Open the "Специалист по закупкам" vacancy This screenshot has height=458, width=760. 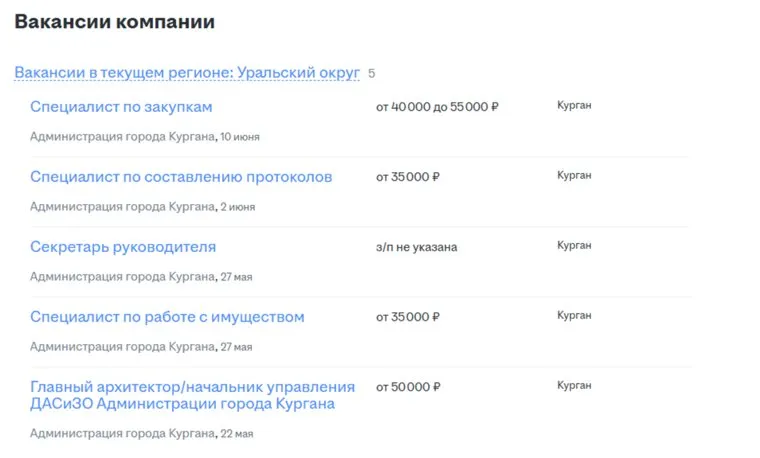point(121,107)
